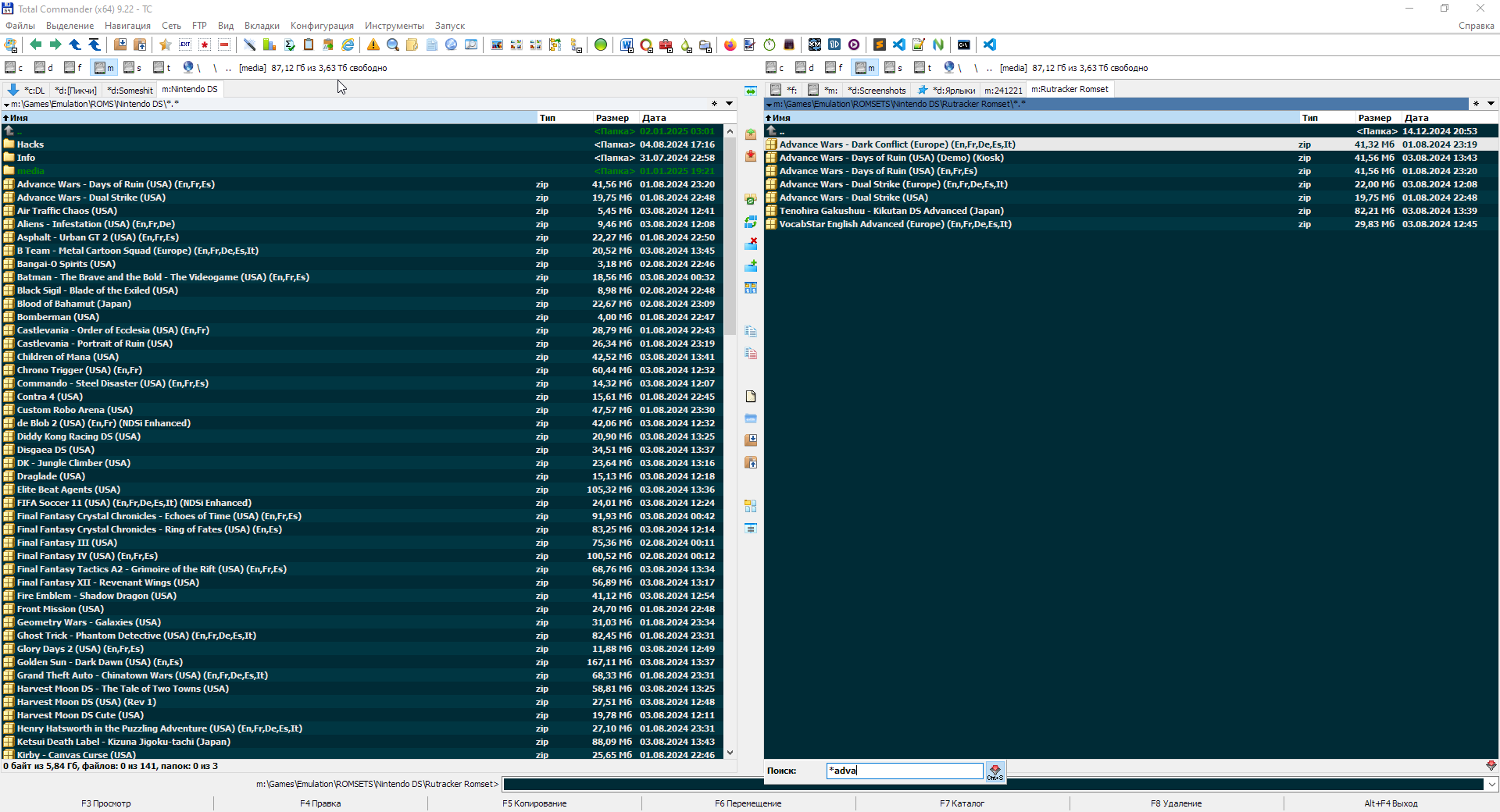Viewport: 1500px width, 812px height.
Task: Open the Конфигурация menu
Action: tap(322, 26)
